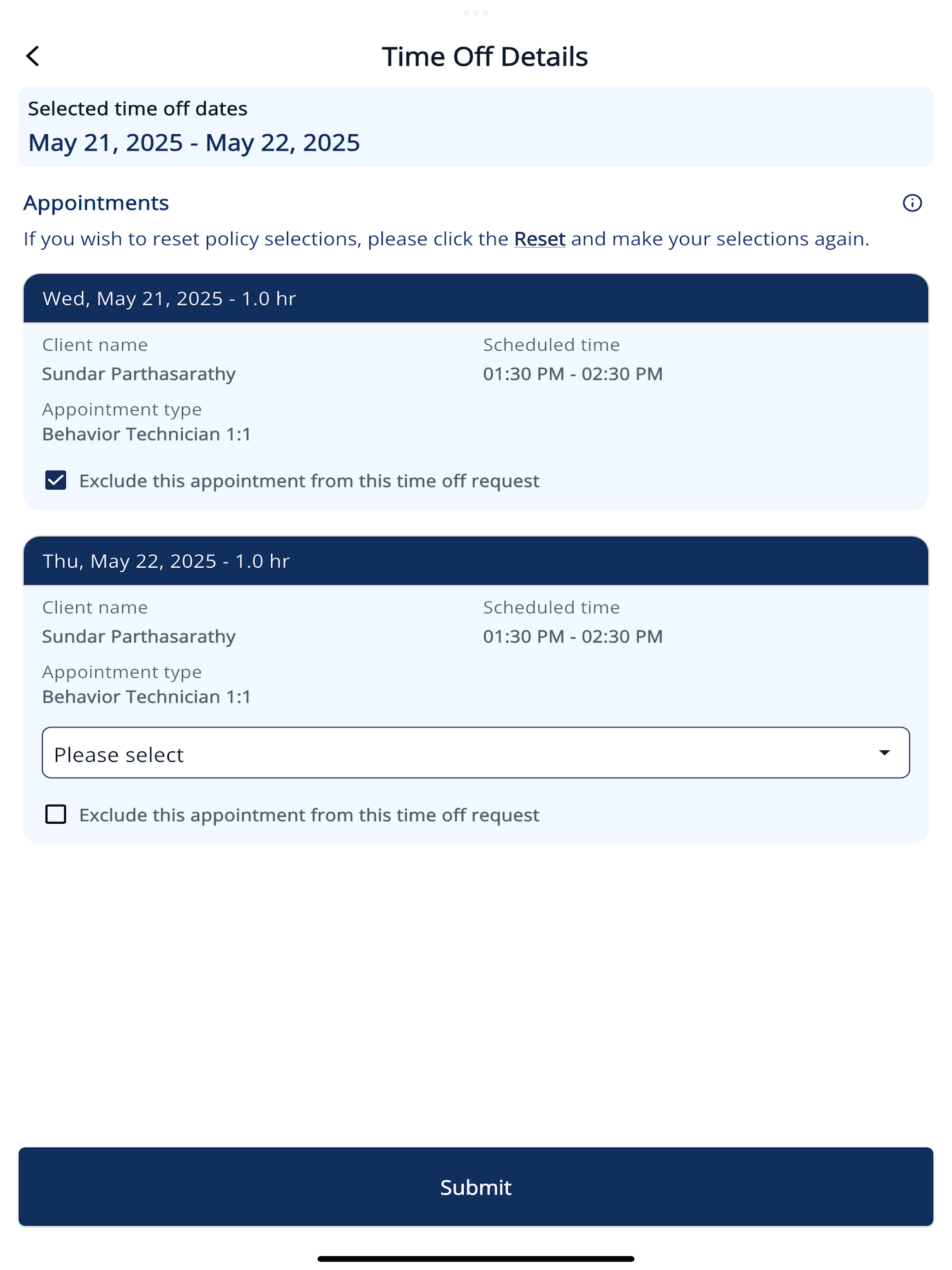
Task: Tap the three-dot handle above the page
Action: click(x=476, y=12)
